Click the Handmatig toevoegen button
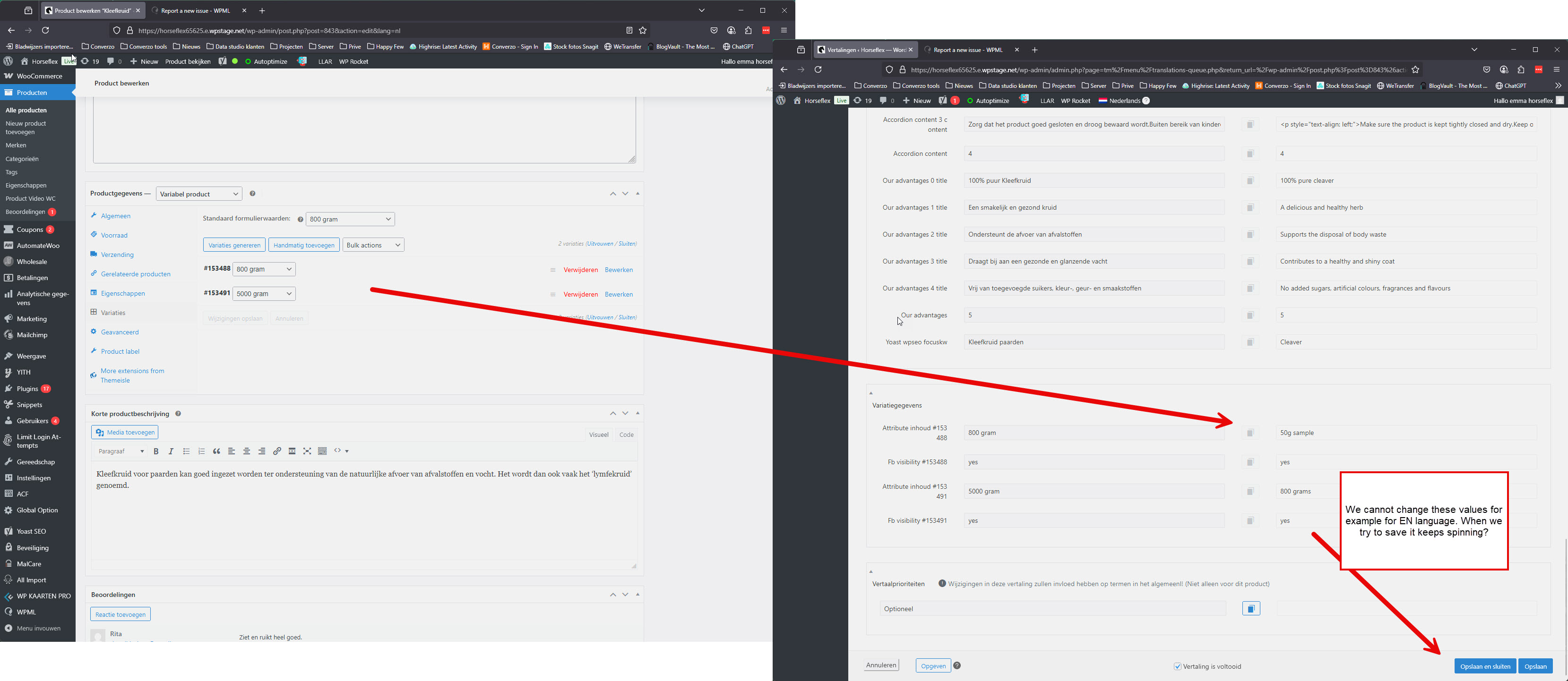 point(304,245)
